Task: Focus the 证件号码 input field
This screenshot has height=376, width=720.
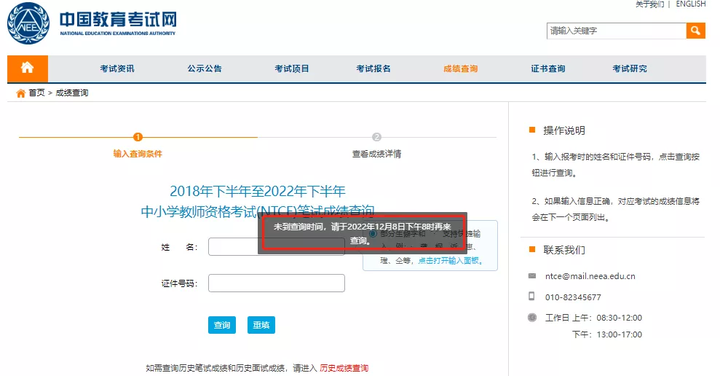Action: (x=276, y=283)
